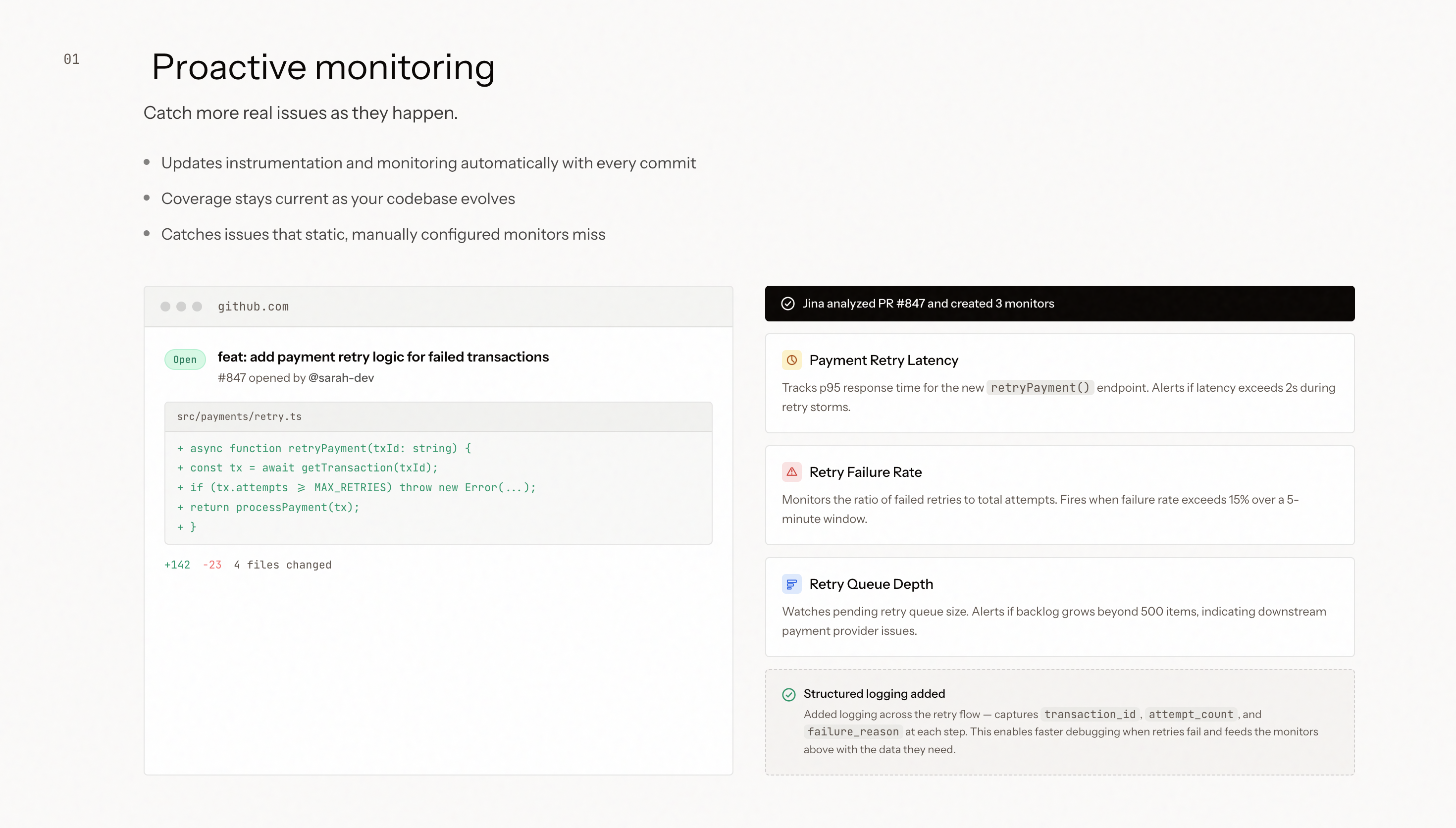Click the +142 additions count

tap(177, 565)
